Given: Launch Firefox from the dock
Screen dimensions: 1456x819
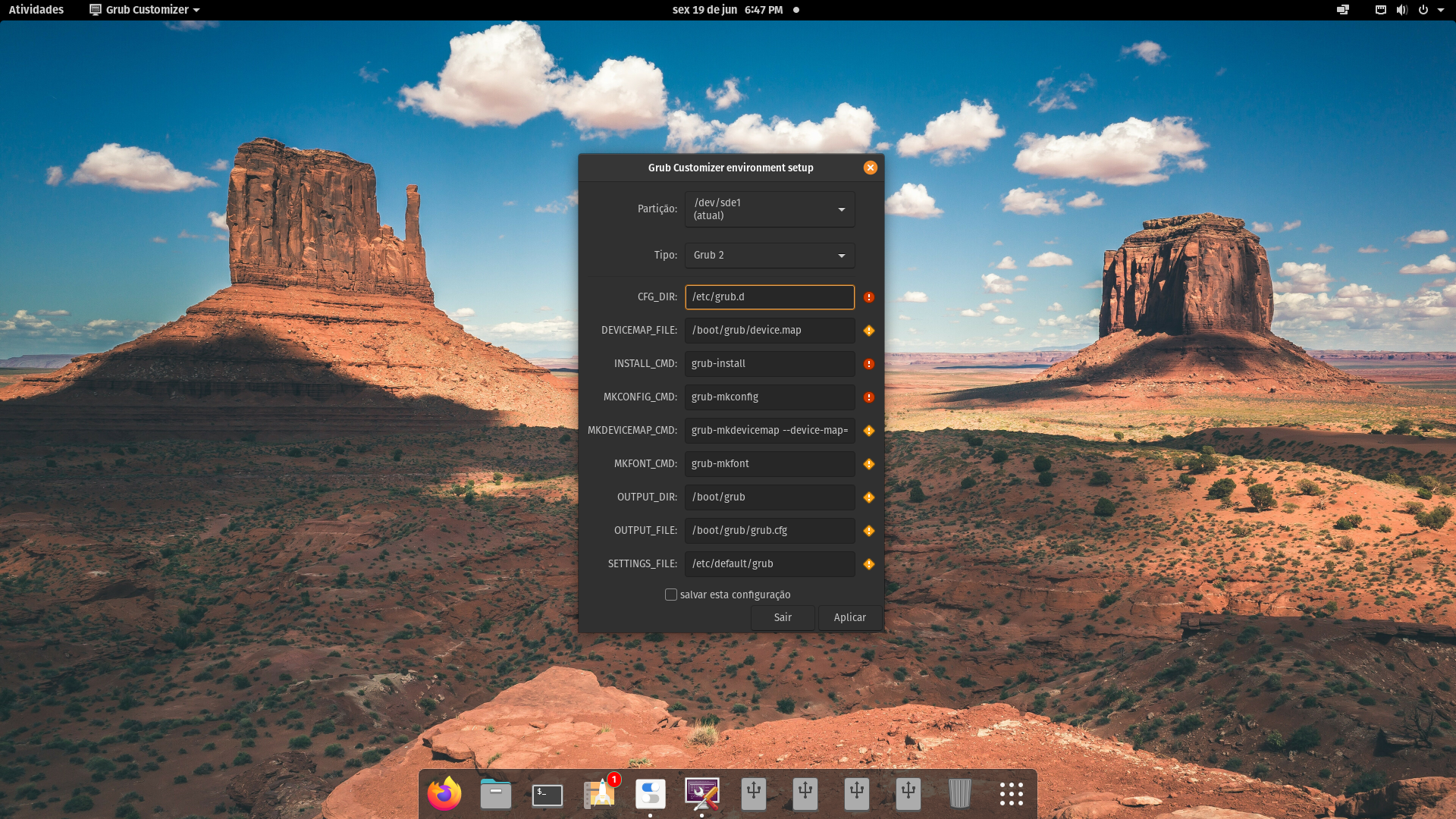Looking at the screenshot, I should (444, 794).
